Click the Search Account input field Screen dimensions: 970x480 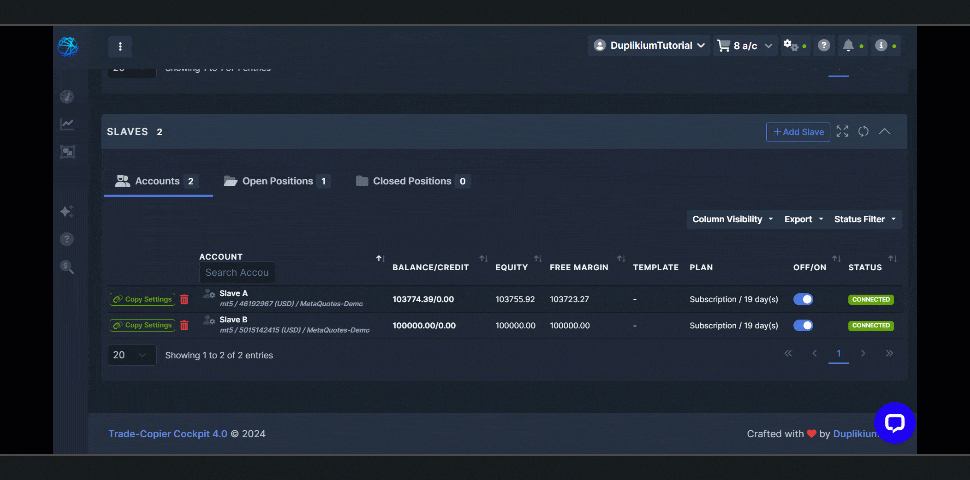coord(237,272)
